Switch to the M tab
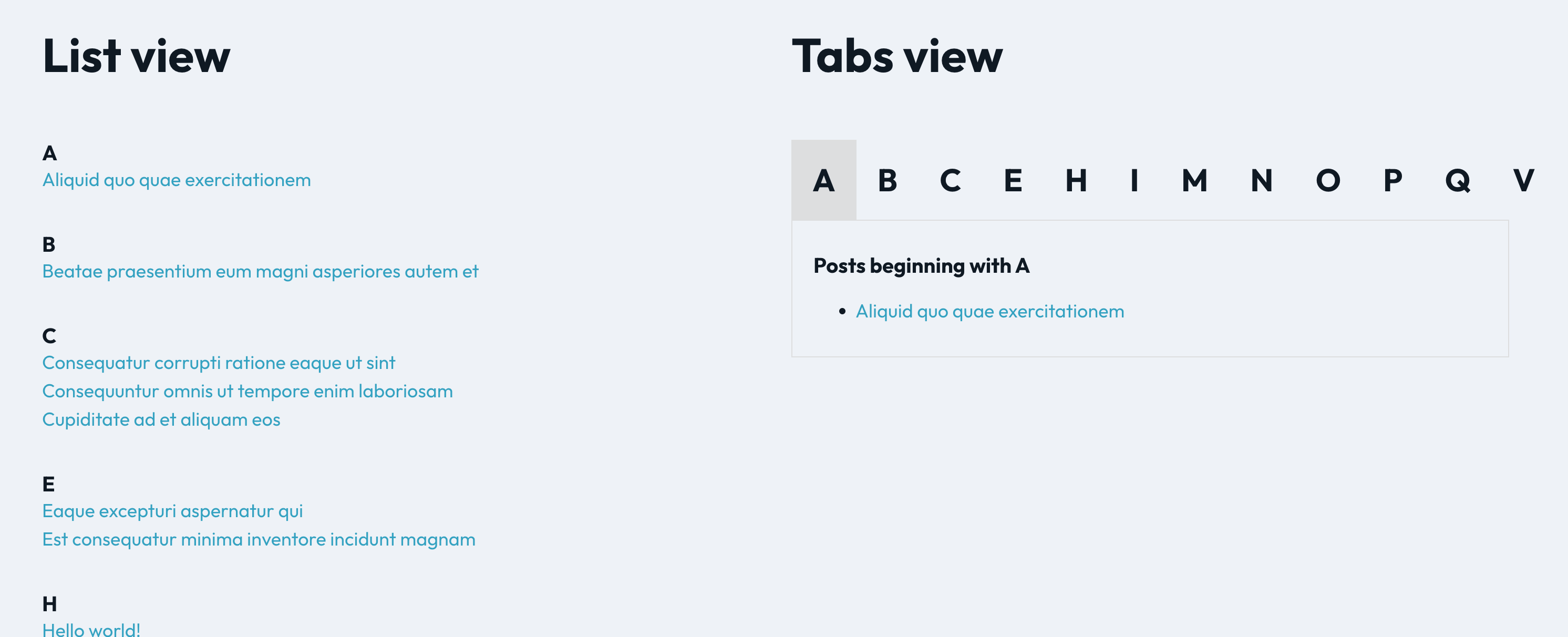1568x637 pixels. point(1194,181)
